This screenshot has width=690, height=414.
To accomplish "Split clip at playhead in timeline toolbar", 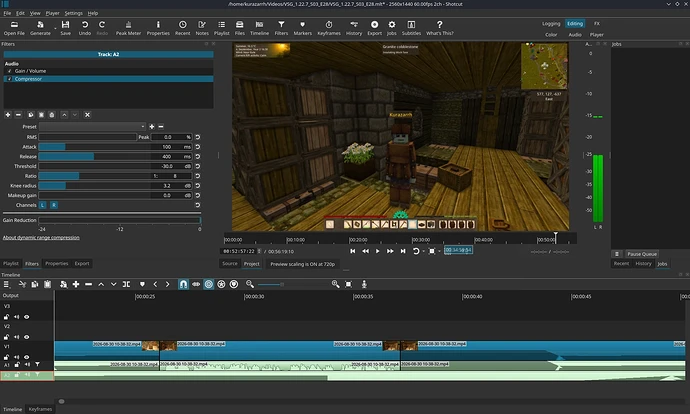I will click(126, 284).
